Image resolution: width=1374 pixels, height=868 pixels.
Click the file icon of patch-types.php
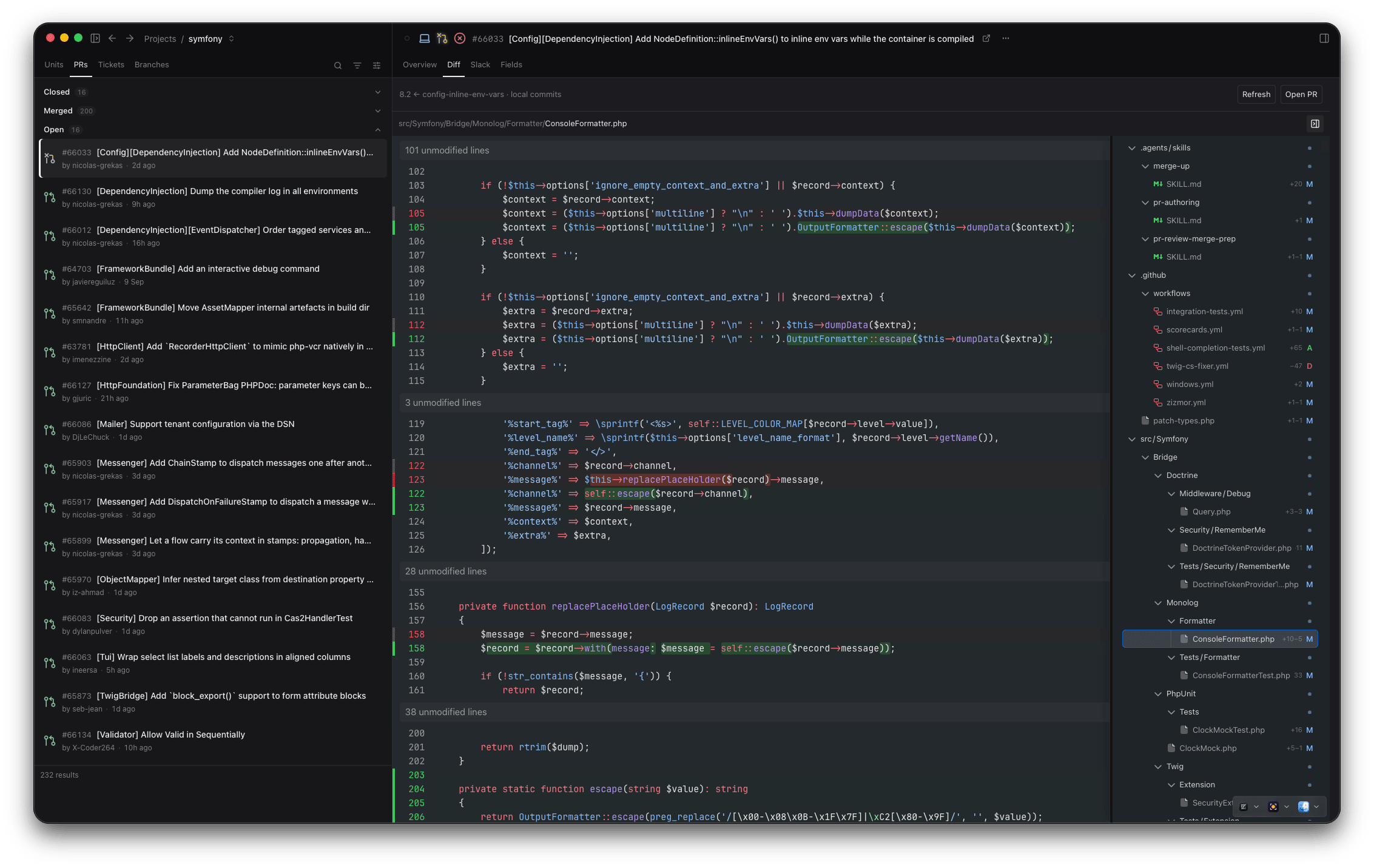tap(1145, 421)
